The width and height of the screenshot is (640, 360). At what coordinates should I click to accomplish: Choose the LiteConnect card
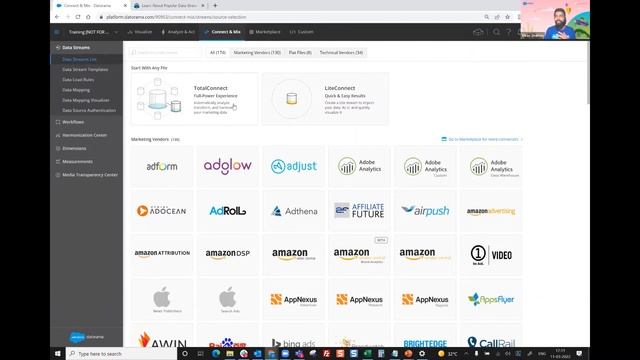(325, 99)
